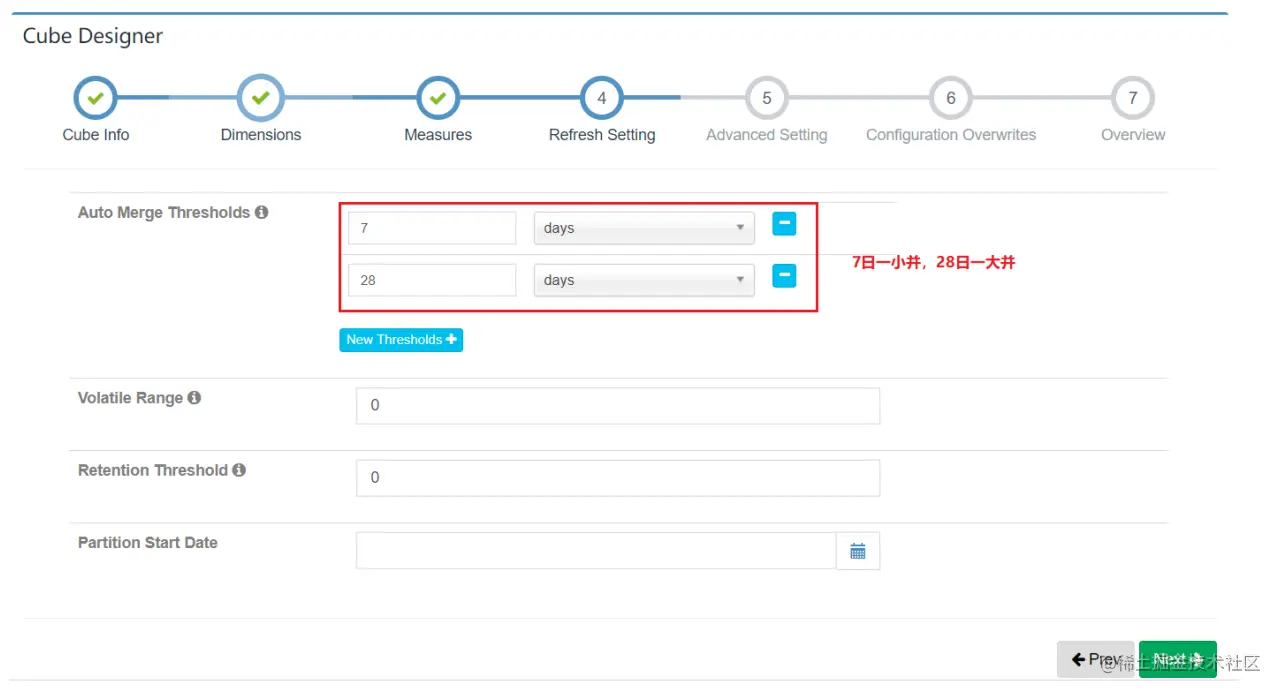Jump to step 5 circle

(x=767, y=98)
